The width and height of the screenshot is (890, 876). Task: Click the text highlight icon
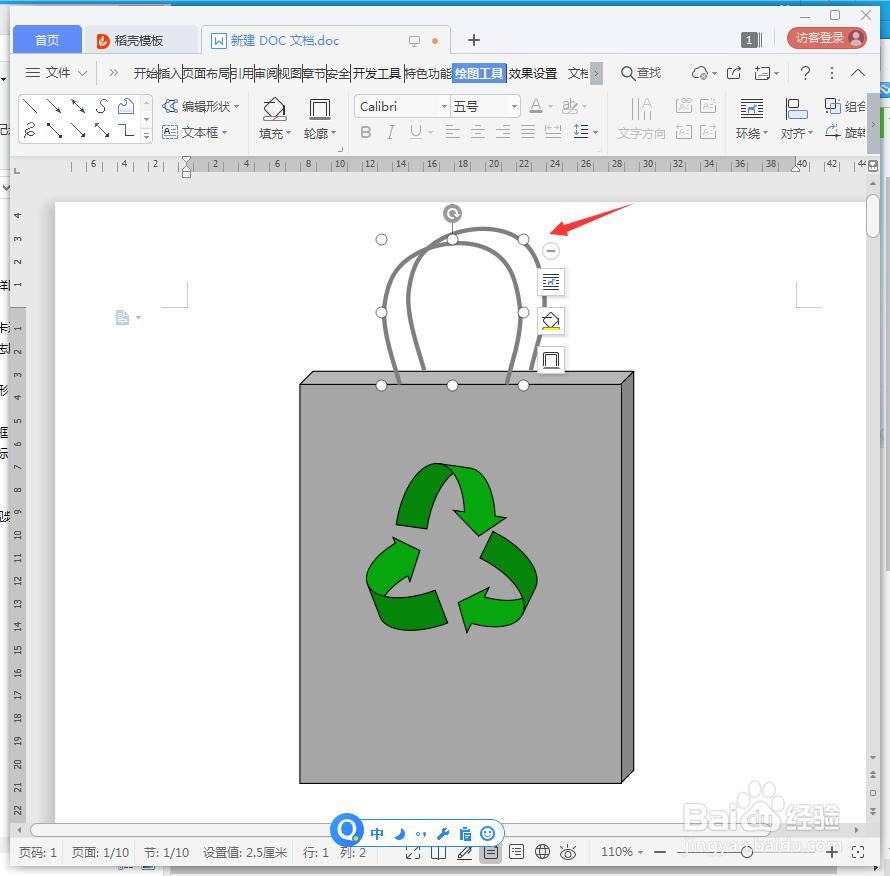click(x=569, y=106)
